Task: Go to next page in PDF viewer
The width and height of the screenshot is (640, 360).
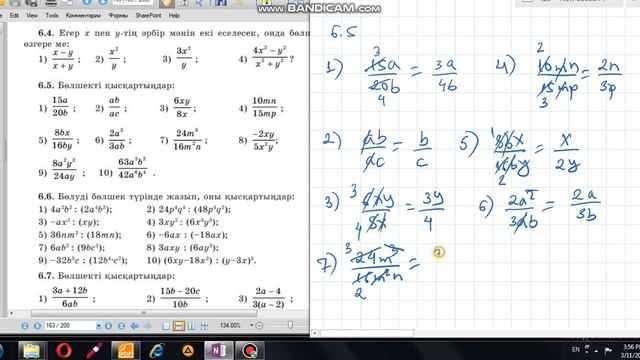Action: coord(108,326)
